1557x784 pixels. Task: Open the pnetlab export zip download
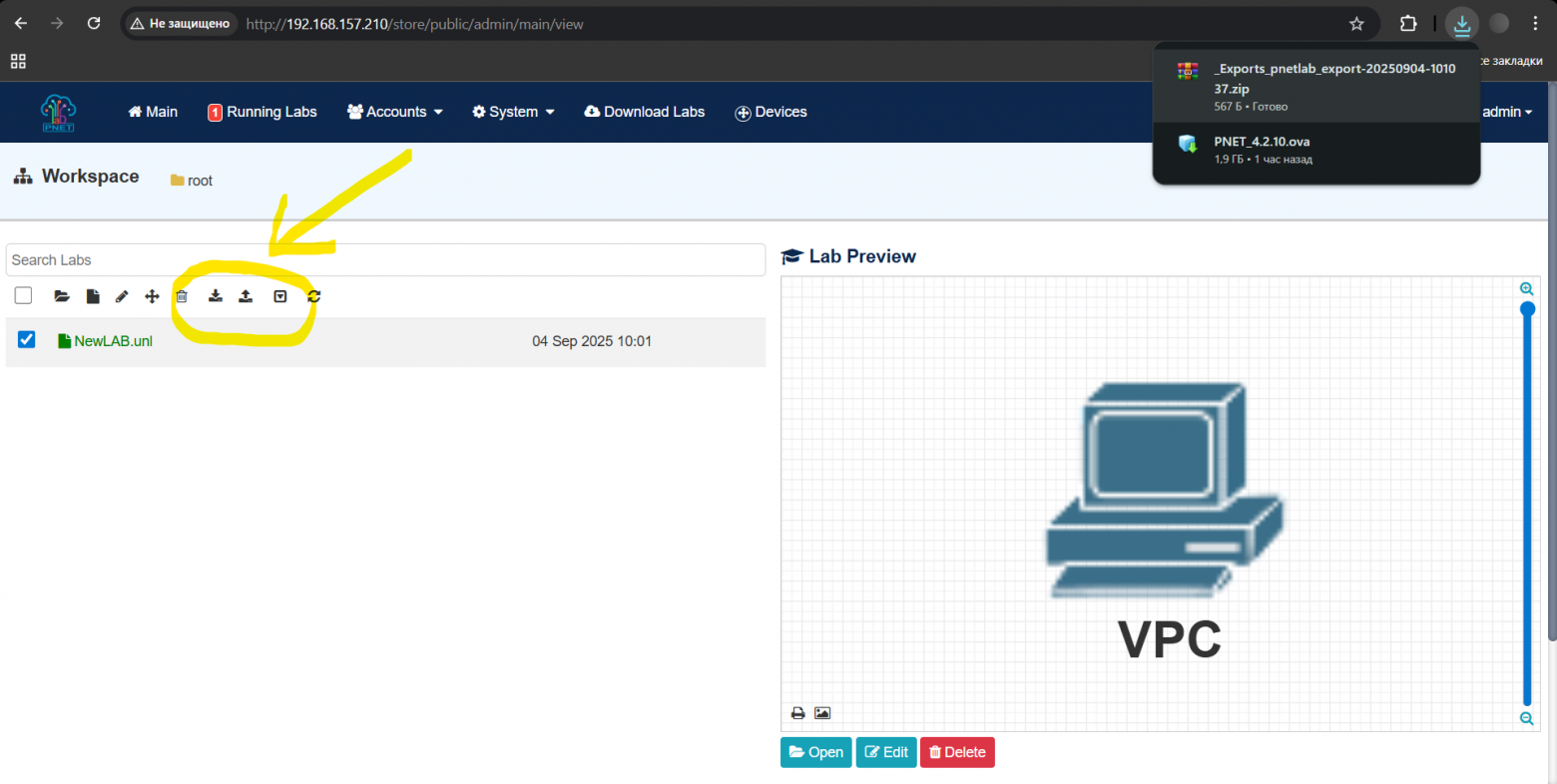(1316, 87)
